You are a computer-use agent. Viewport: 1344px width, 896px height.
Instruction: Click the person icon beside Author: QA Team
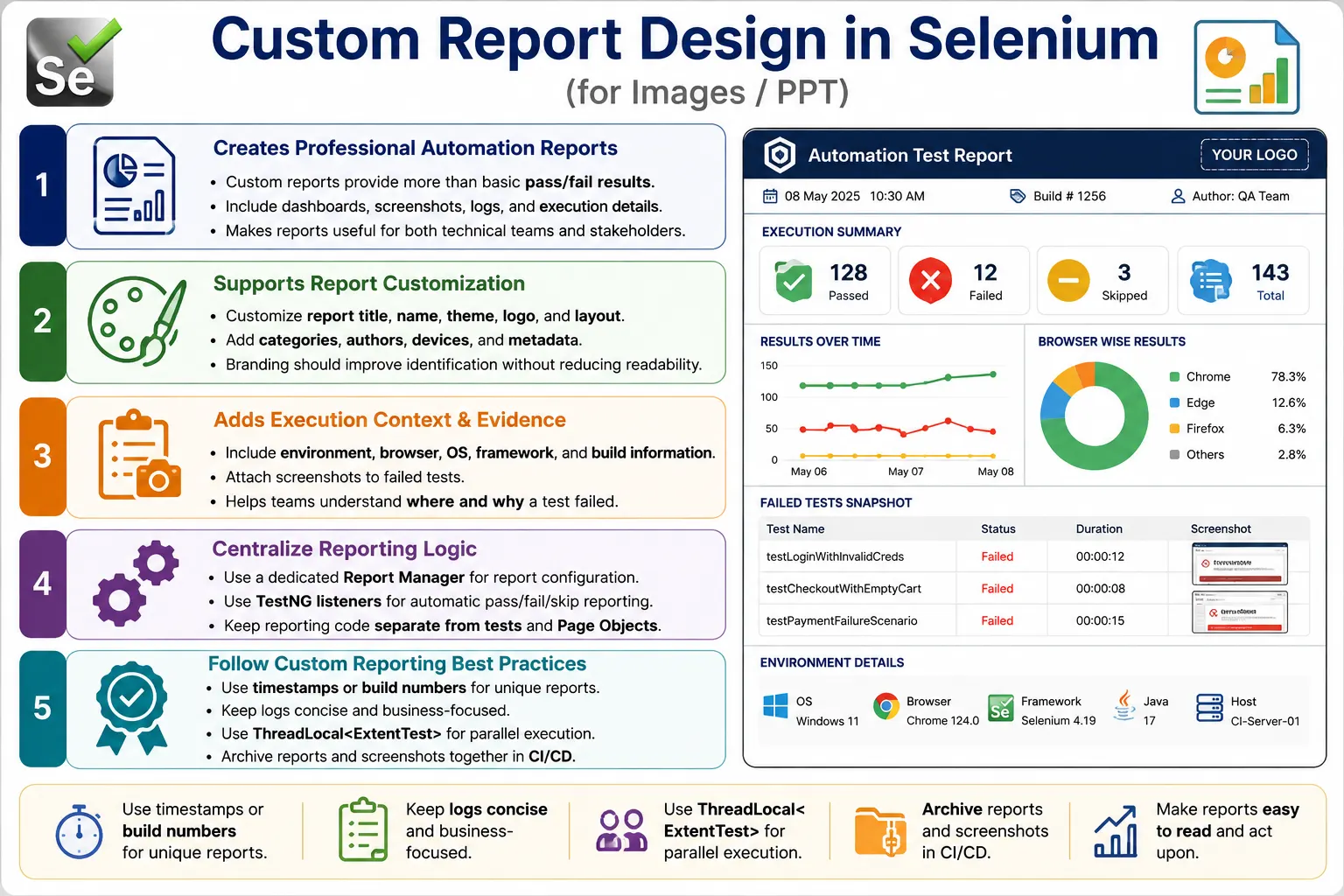coord(1178,196)
